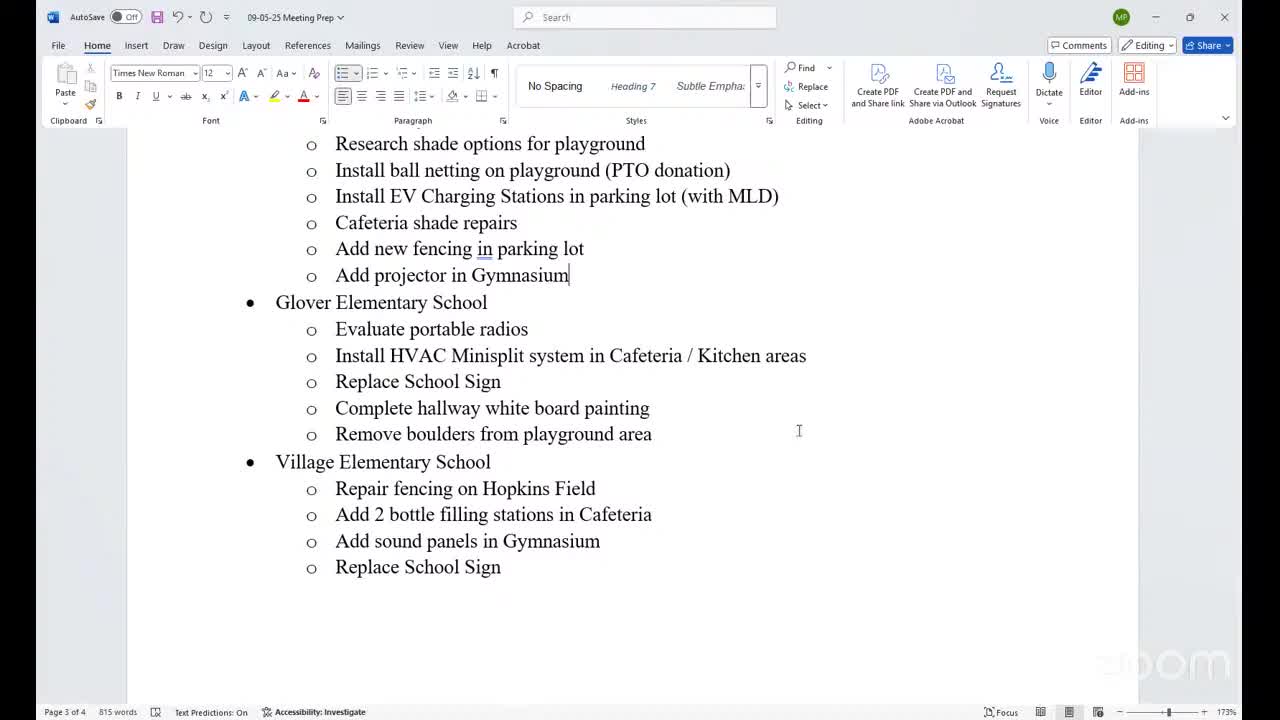This screenshot has height=720, width=1280.
Task: Click Replace in Editing group
Action: point(806,87)
